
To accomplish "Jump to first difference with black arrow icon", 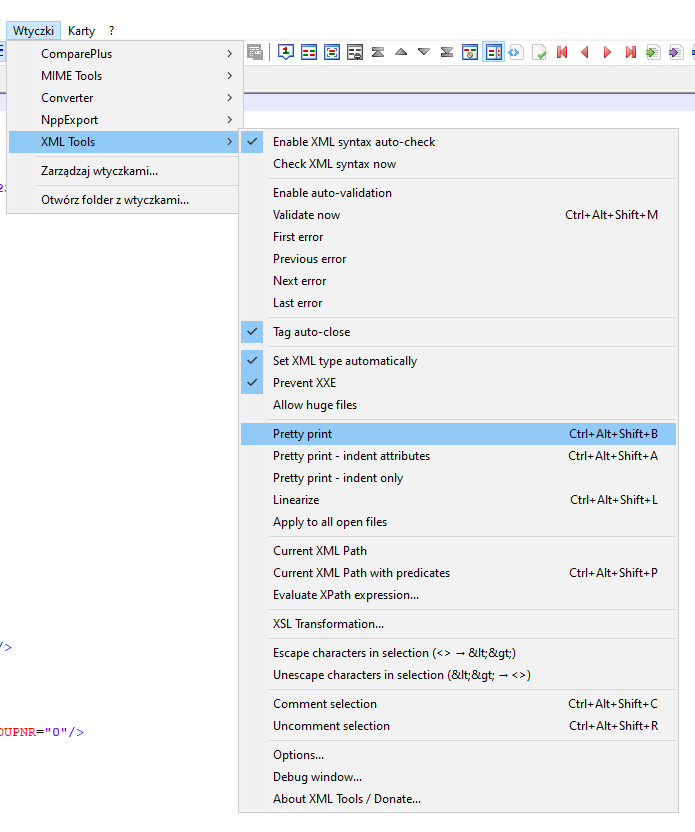I will (x=378, y=52).
